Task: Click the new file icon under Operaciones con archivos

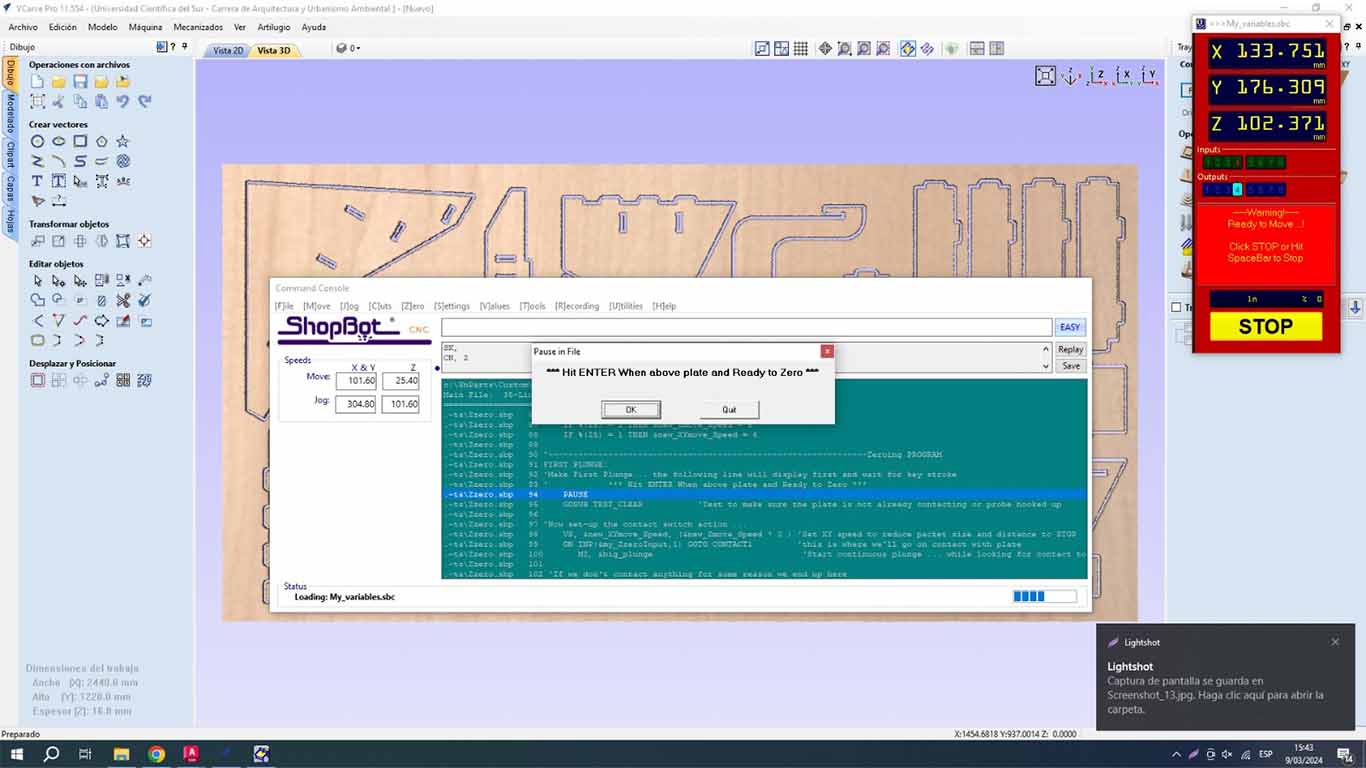Action: point(37,82)
